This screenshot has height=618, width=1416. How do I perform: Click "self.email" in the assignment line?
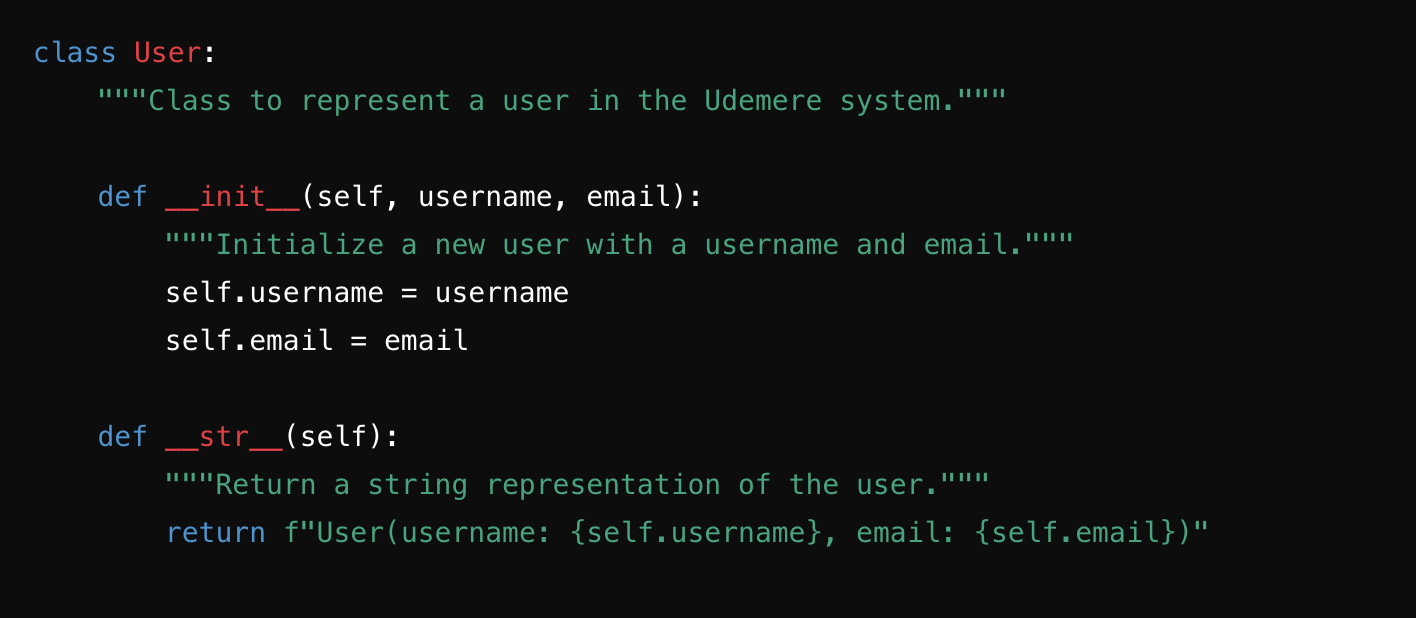[249, 341]
